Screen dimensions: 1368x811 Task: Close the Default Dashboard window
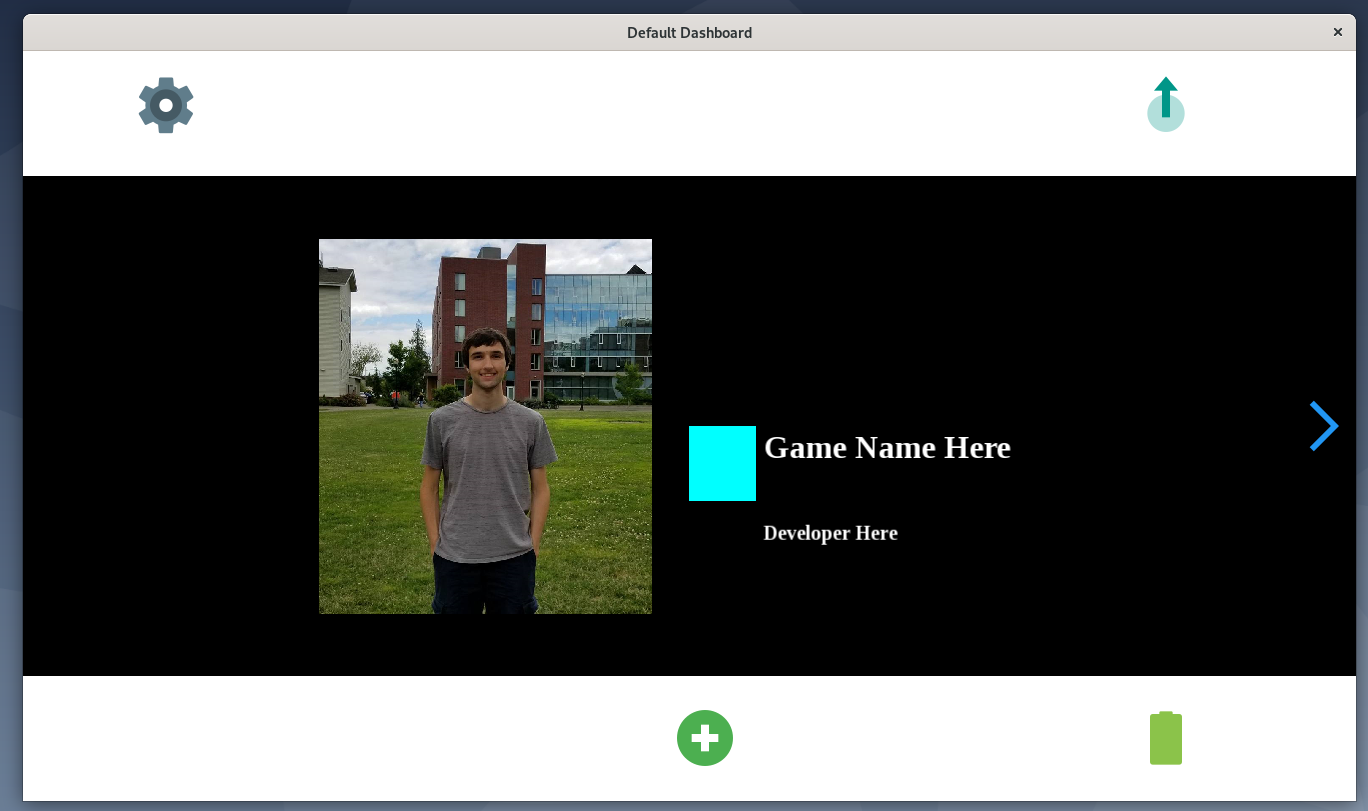[x=1337, y=32]
